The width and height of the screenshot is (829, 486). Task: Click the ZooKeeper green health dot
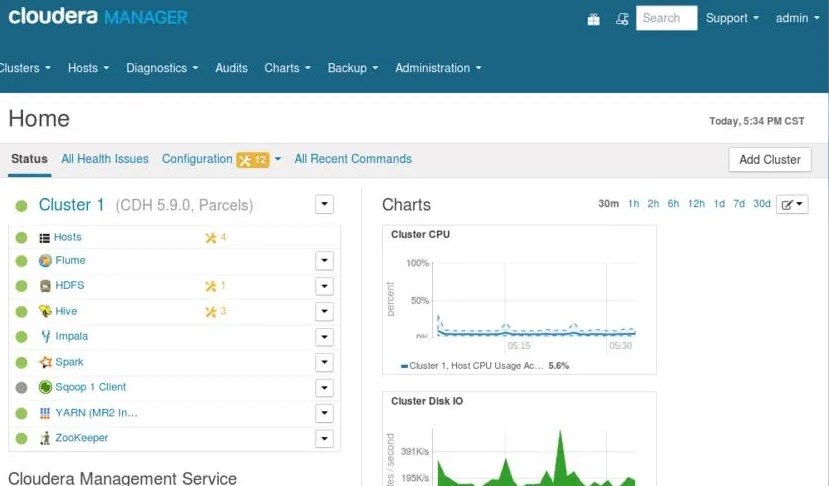coord(21,438)
